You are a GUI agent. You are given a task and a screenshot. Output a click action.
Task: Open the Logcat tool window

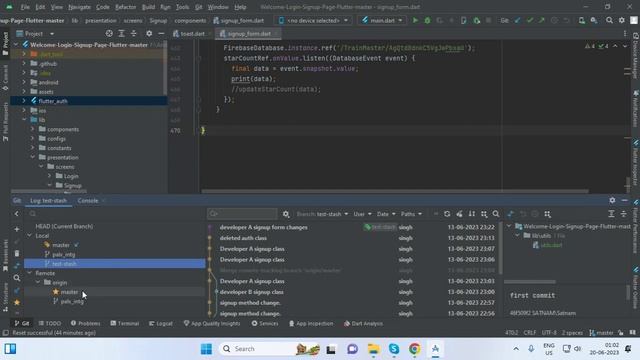tap(160, 323)
